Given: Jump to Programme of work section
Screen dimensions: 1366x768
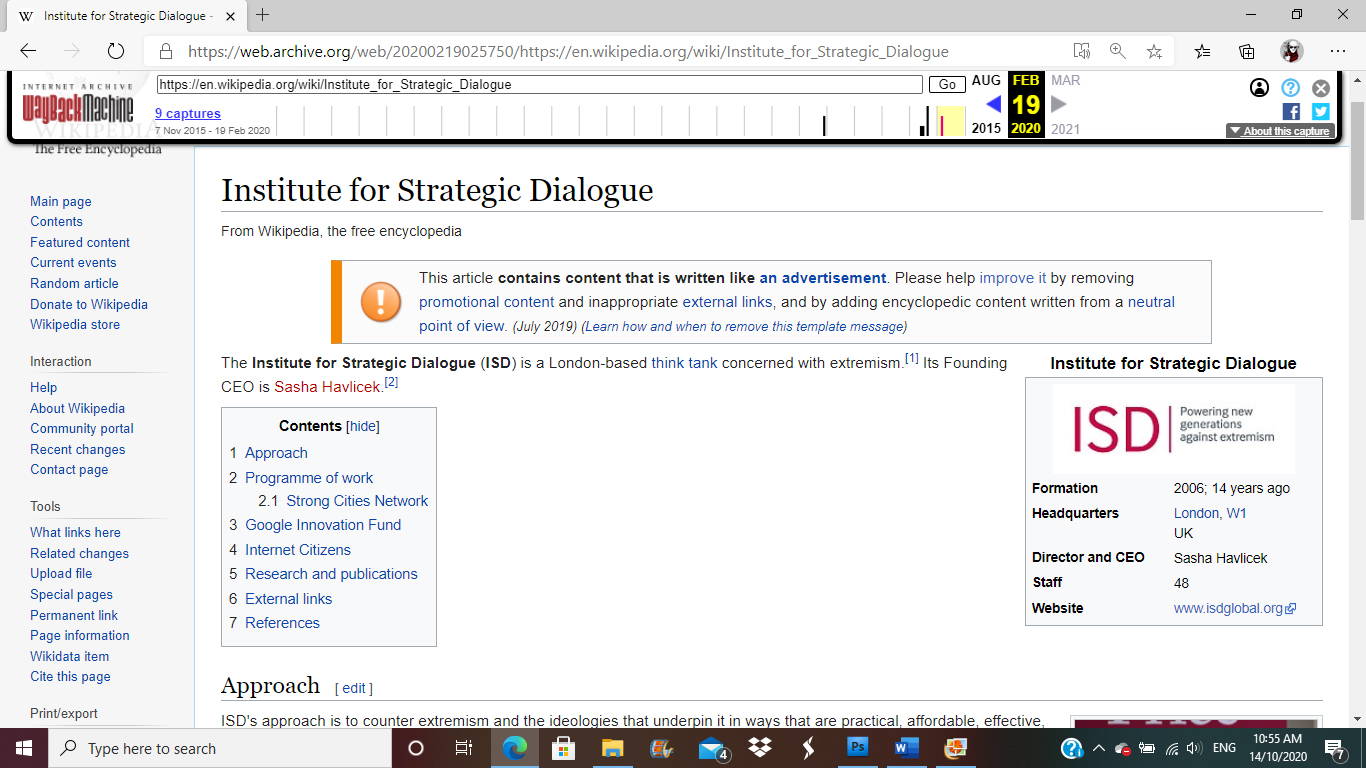Looking at the screenshot, I should 309,478.
